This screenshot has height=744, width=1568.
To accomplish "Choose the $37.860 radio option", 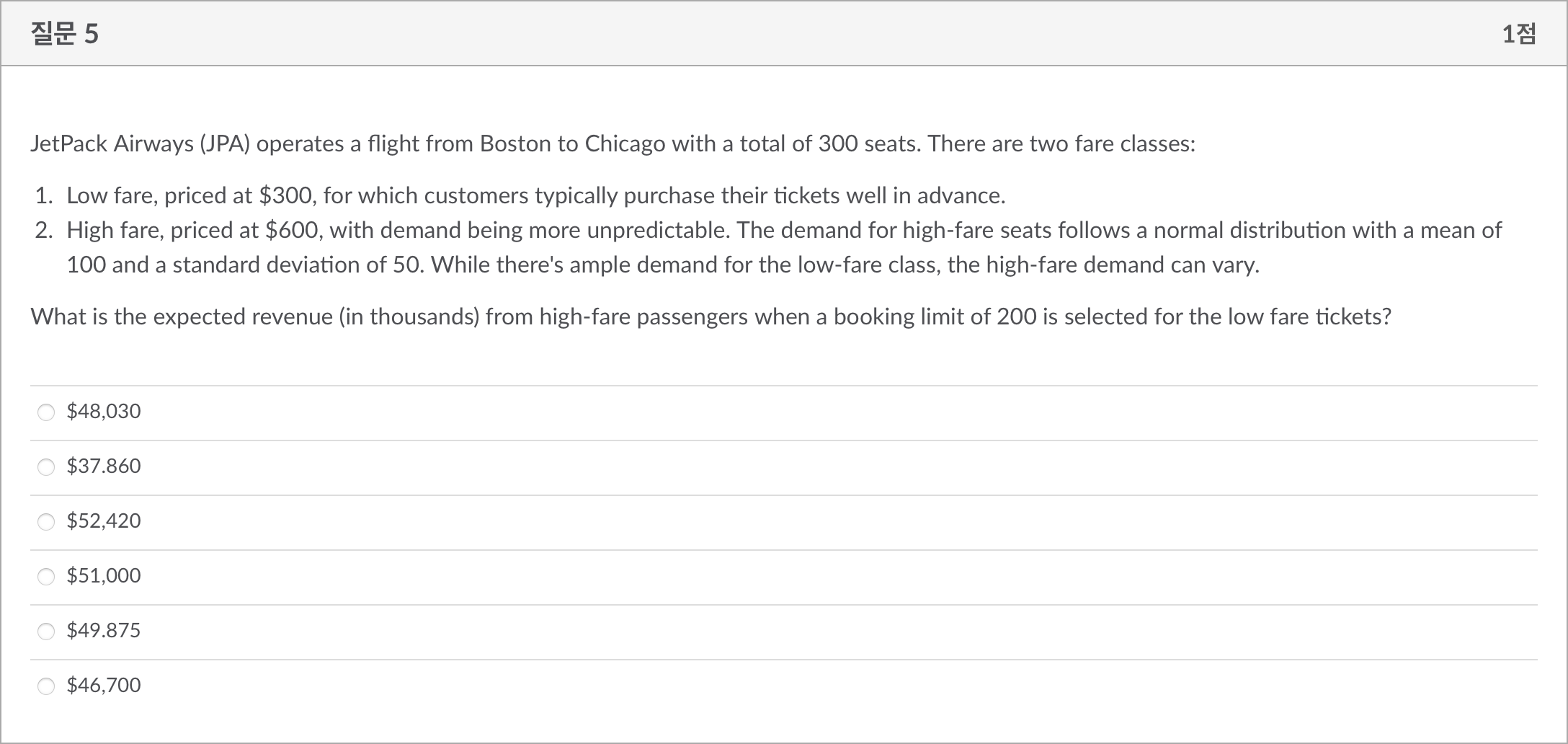I will [x=46, y=467].
